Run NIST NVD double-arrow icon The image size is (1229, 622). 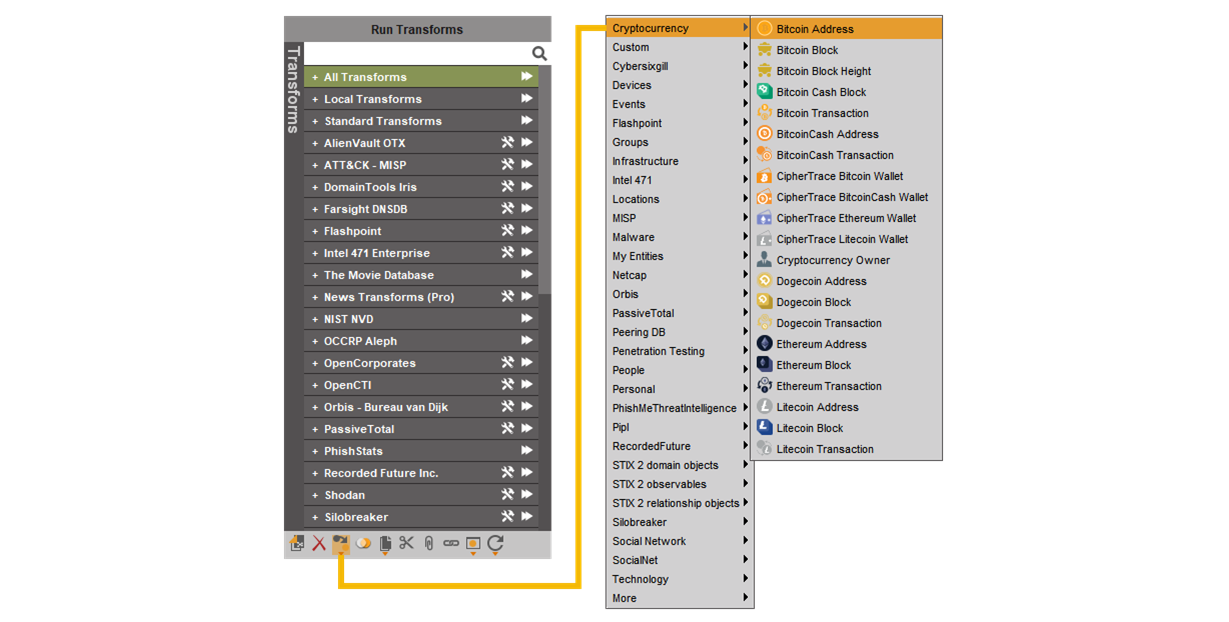[x=527, y=319]
